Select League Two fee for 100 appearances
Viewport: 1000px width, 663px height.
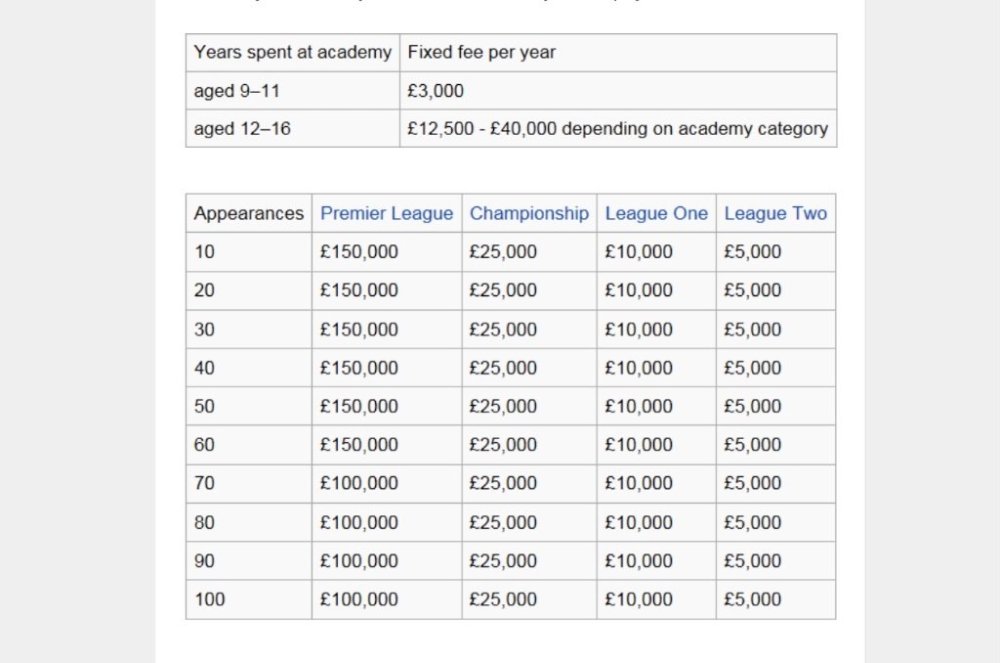point(753,600)
